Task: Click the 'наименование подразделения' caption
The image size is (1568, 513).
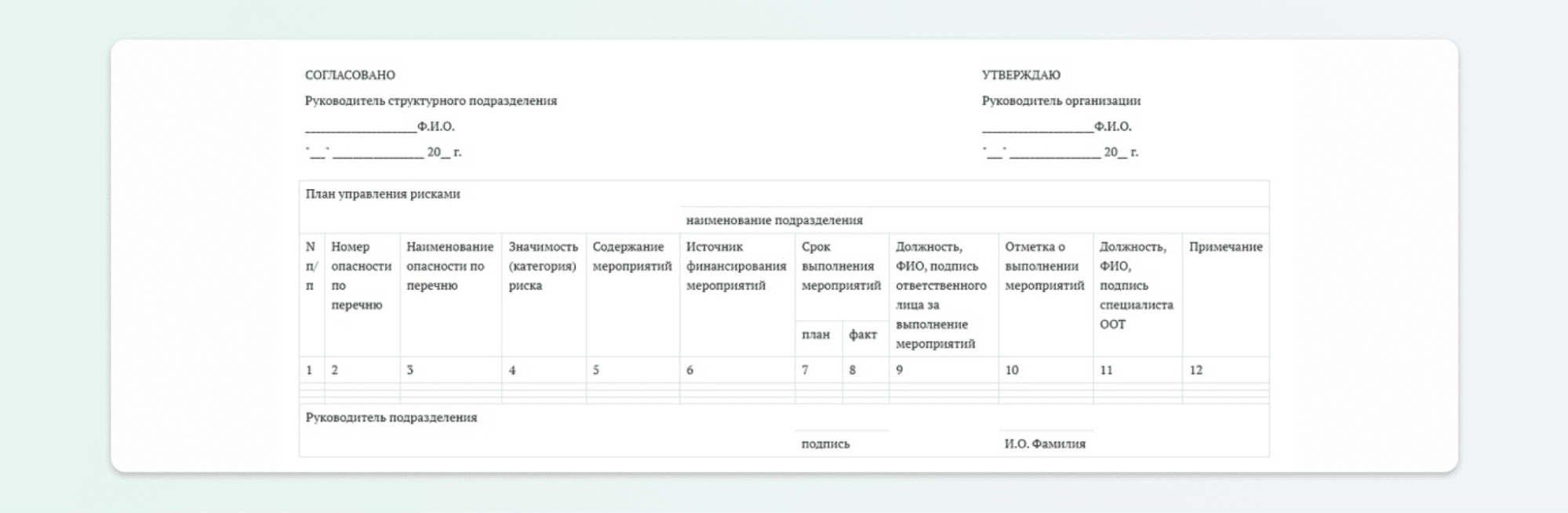Action: [773, 220]
